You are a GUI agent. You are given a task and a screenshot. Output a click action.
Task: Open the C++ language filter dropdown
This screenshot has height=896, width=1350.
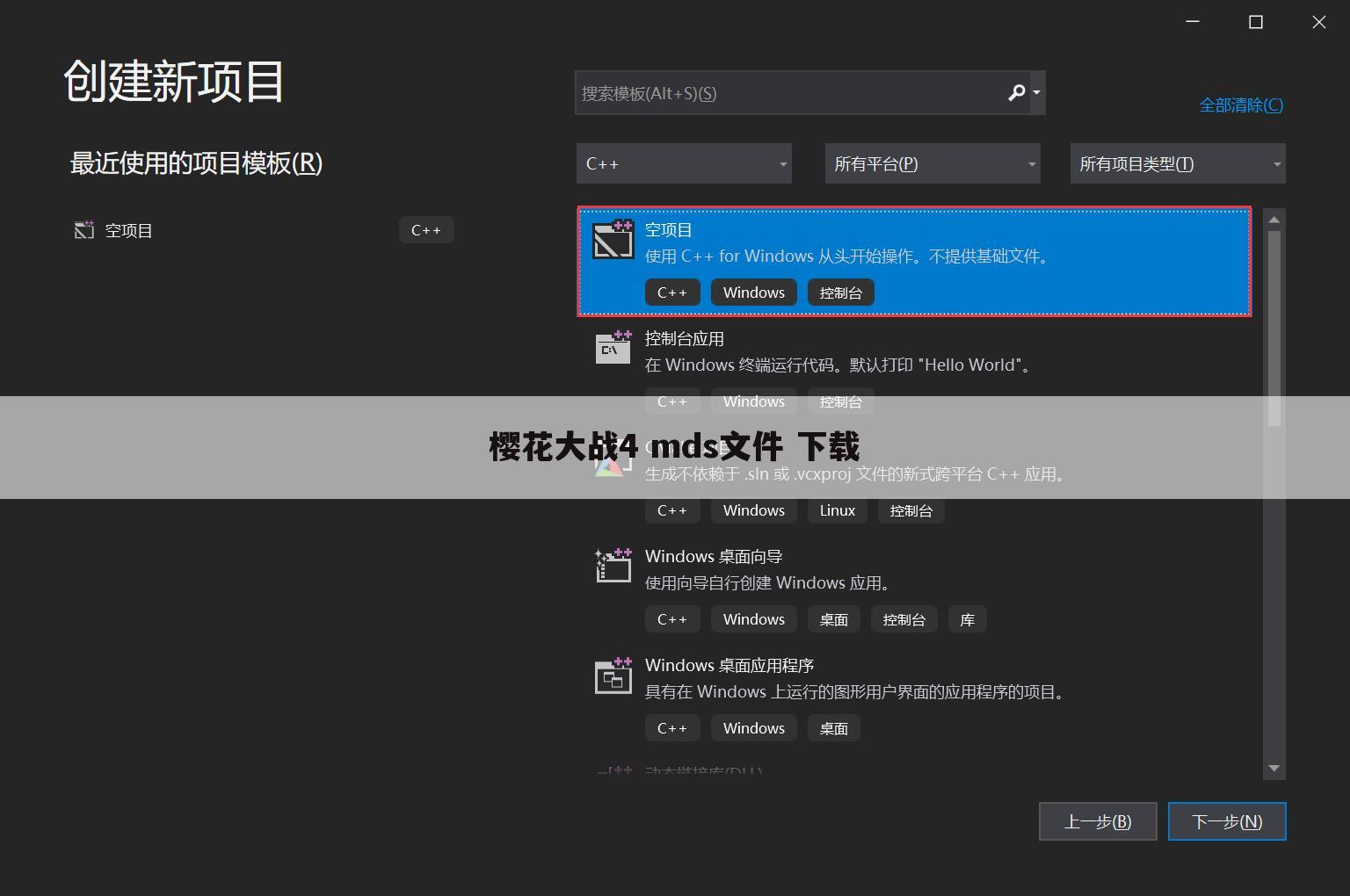[684, 163]
